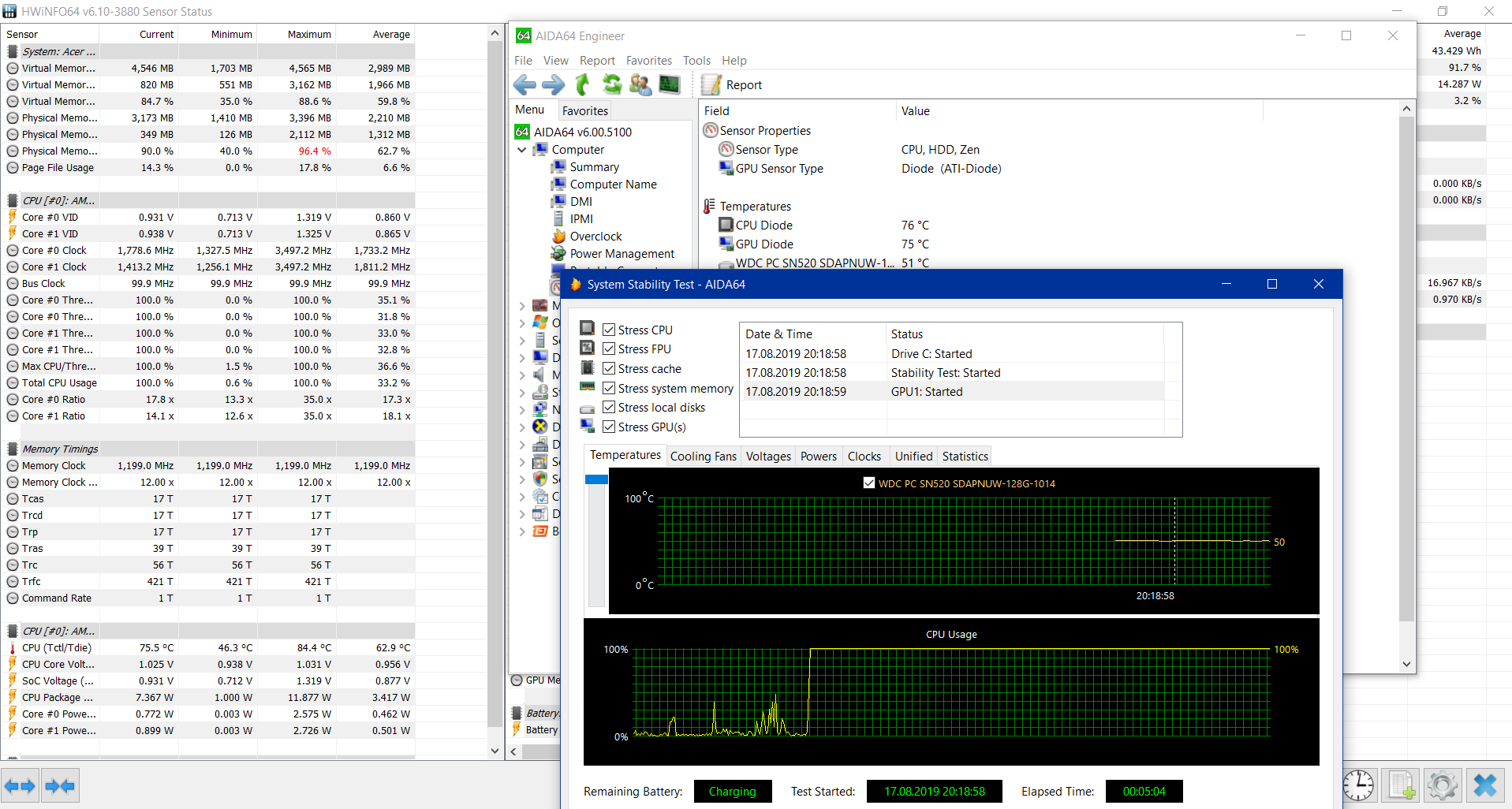Open AIDA64 Tools menu
Image resolution: width=1512 pixels, height=809 pixels.
(696, 61)
